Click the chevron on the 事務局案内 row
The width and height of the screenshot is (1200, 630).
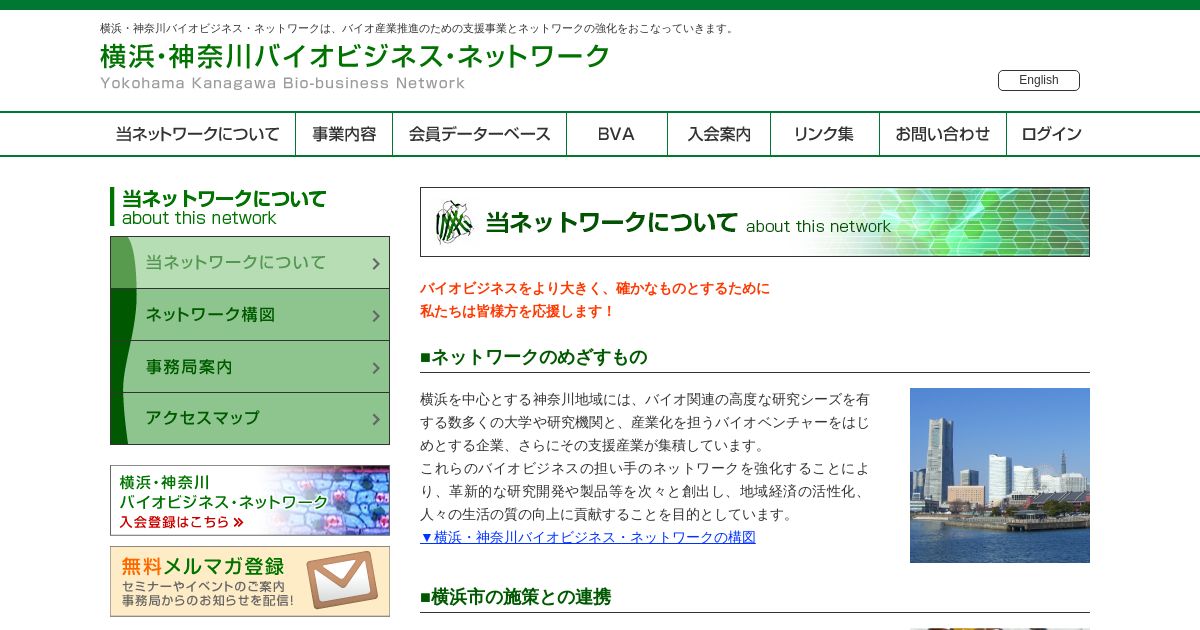coord(376,368)
